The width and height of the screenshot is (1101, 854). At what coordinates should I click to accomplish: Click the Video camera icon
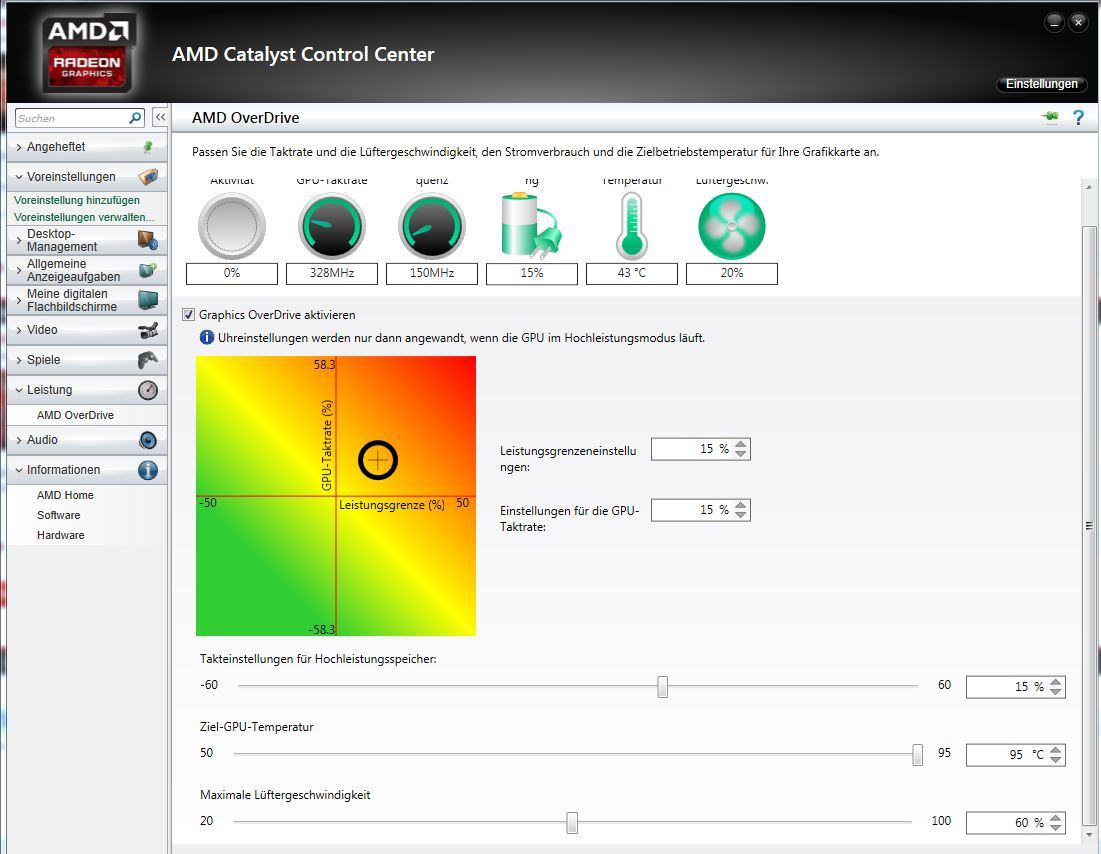pyautogui.click(x=148, y=330)
